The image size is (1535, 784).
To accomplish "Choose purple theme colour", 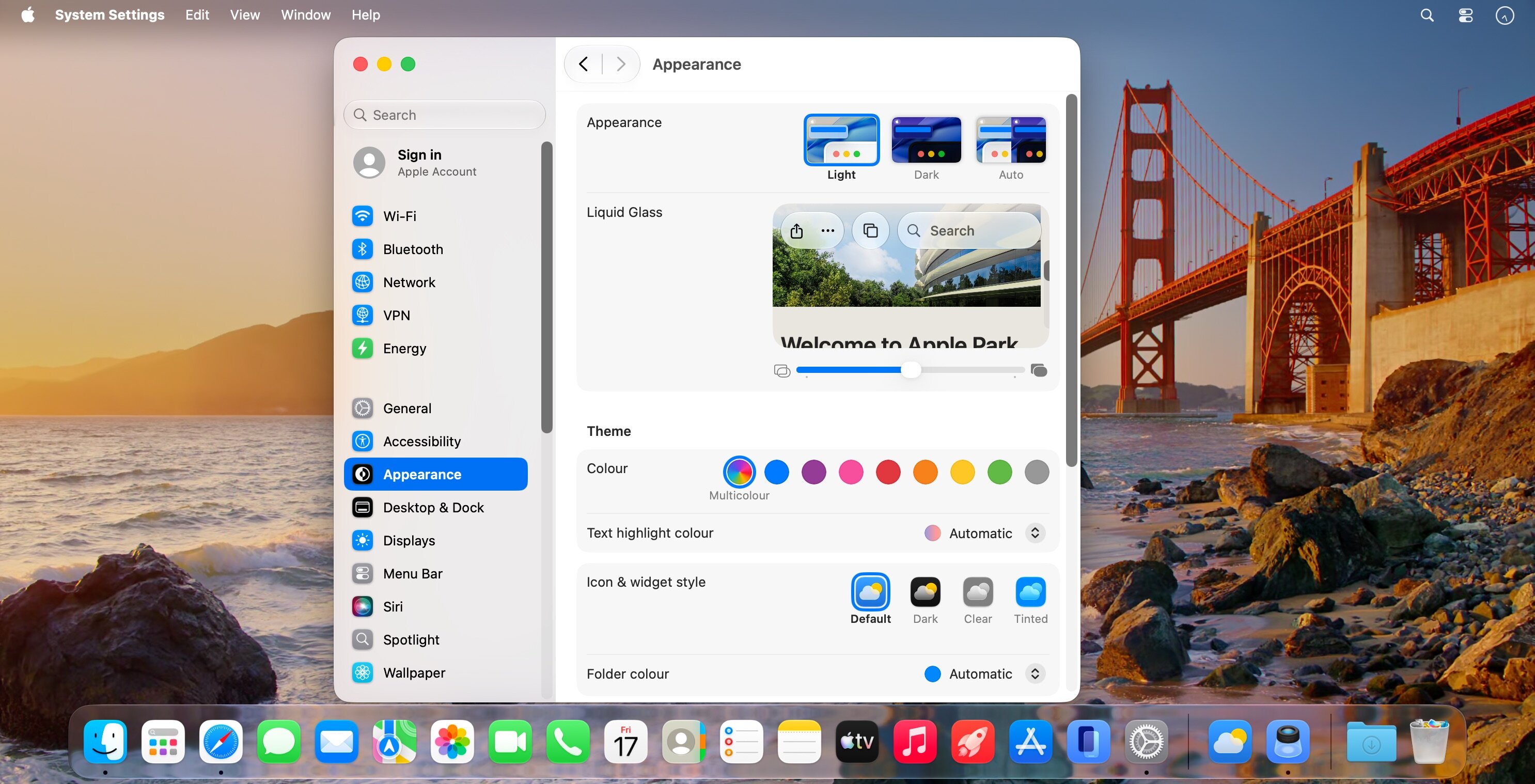I will 813,472.
